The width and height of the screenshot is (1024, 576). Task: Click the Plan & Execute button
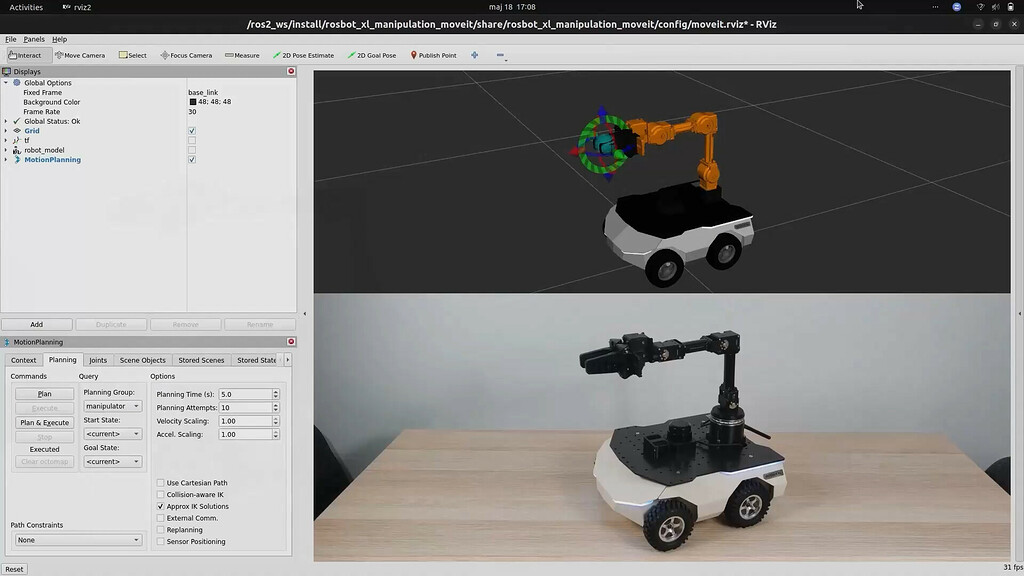tap(42, 422)
